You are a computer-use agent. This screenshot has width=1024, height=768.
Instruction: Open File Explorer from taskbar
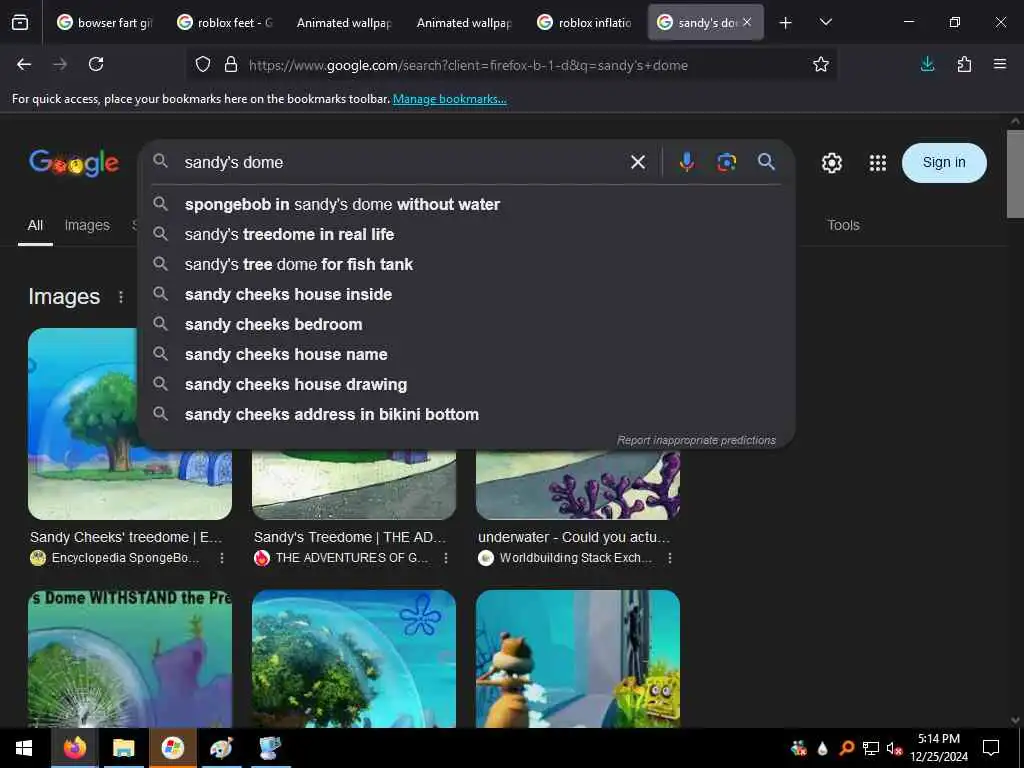click(x=123, y=748)
